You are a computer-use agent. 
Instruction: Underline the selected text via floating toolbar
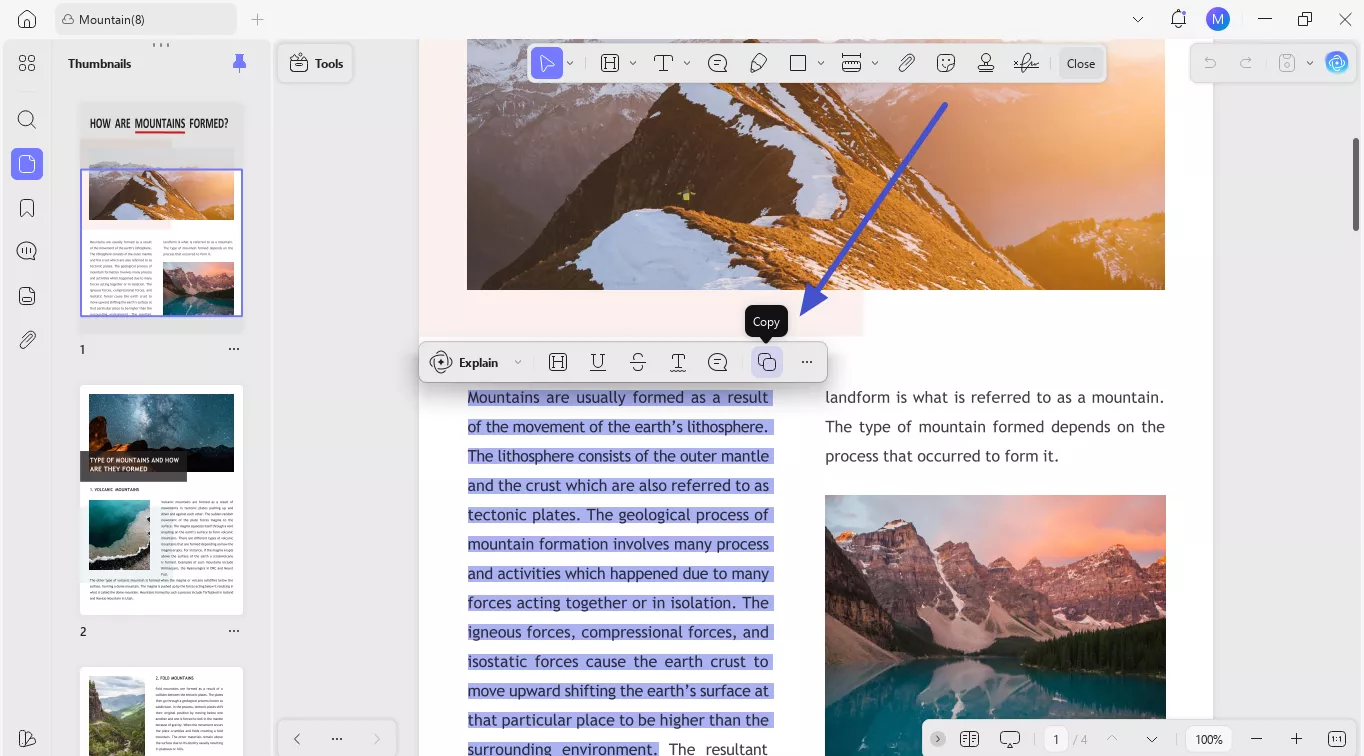[598, 362]
